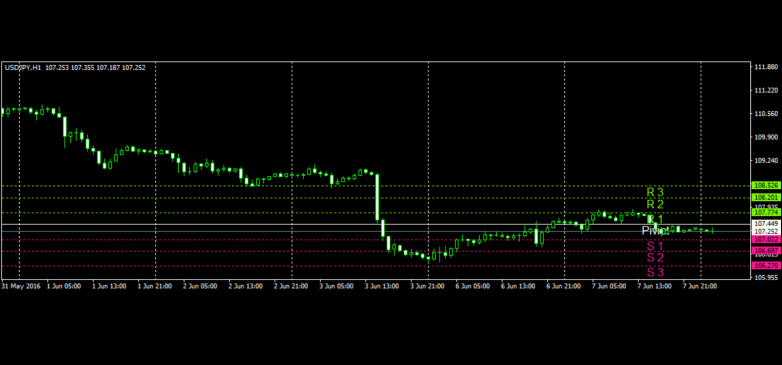Select the green 107.774 price tag
The image size is (782, 365).
click(766, 212)
